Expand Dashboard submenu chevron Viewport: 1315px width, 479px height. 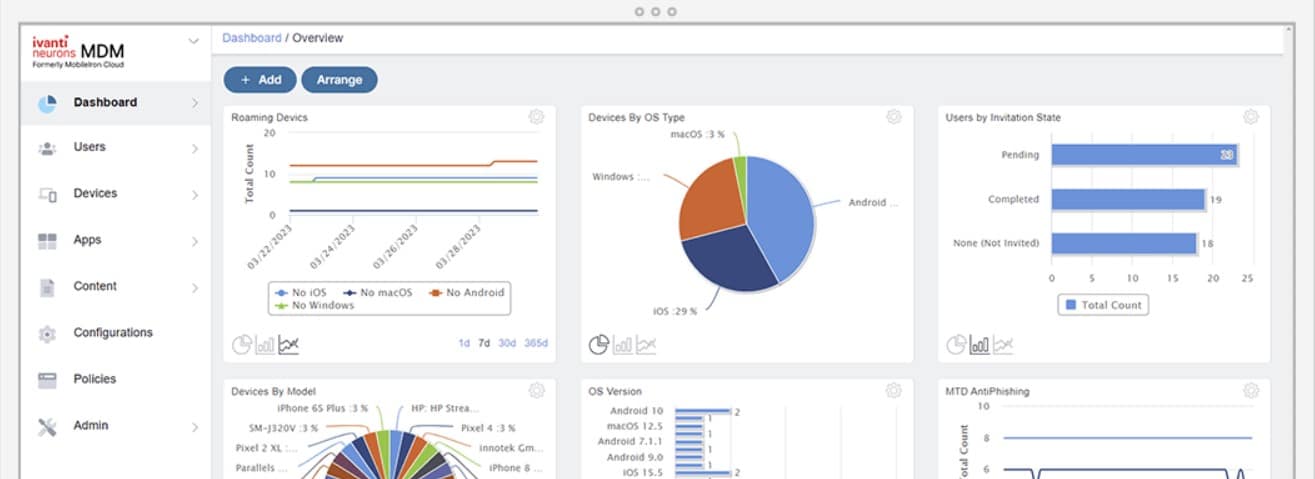[x=194, y=103]
